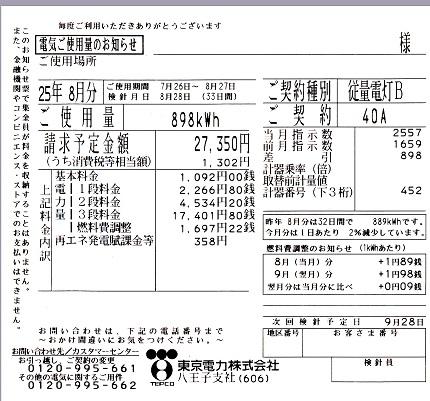
Task: Click the meter number 452
Action: tap(411, 190)
